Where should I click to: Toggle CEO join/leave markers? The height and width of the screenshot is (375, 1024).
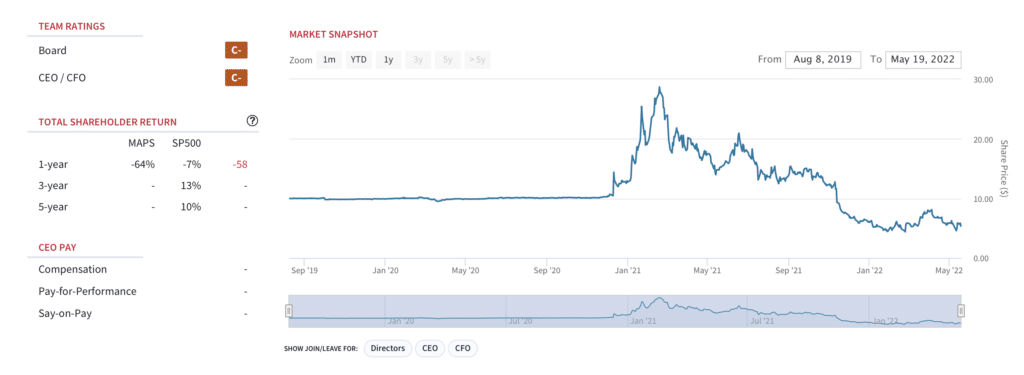click(430, 348)
